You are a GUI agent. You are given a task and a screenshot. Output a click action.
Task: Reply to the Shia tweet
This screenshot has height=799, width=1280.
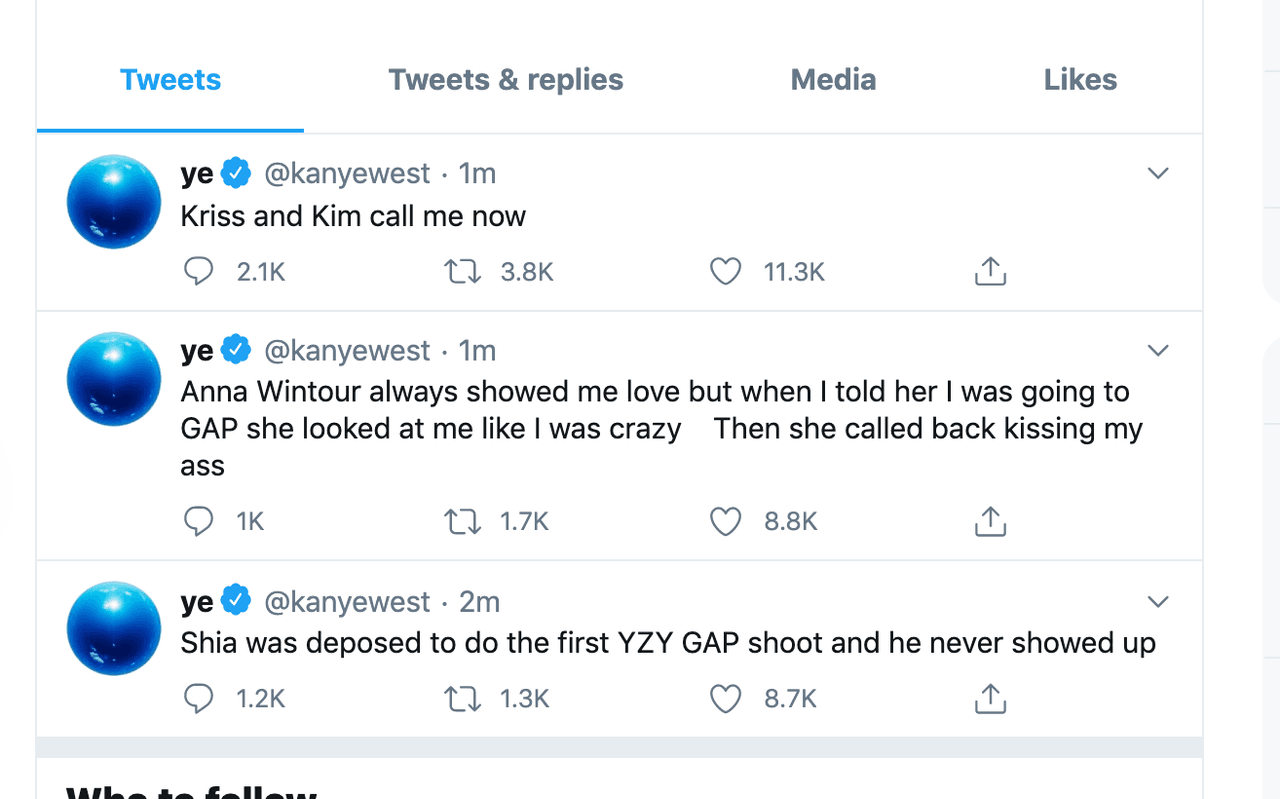click(x=199, y=698)
